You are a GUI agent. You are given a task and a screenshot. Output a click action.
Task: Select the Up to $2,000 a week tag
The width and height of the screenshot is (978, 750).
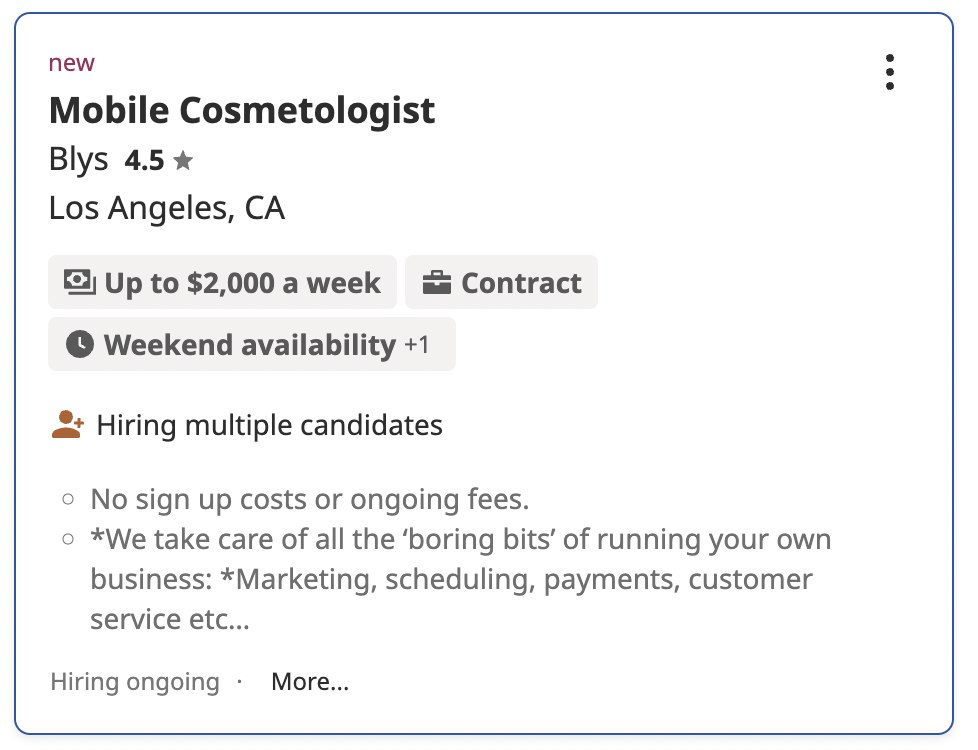point(222,282)
